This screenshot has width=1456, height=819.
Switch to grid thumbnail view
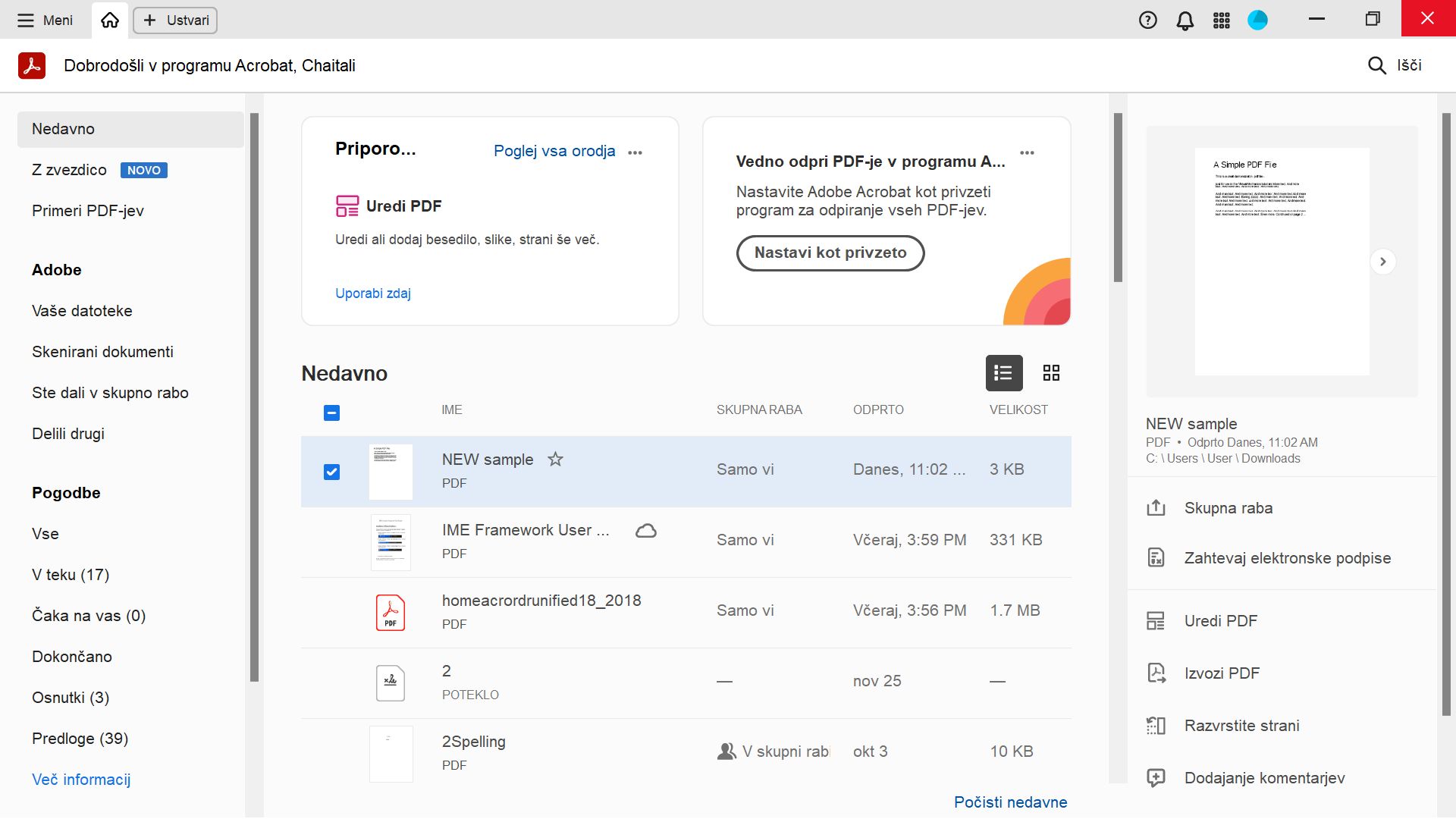pos(1051,372)
